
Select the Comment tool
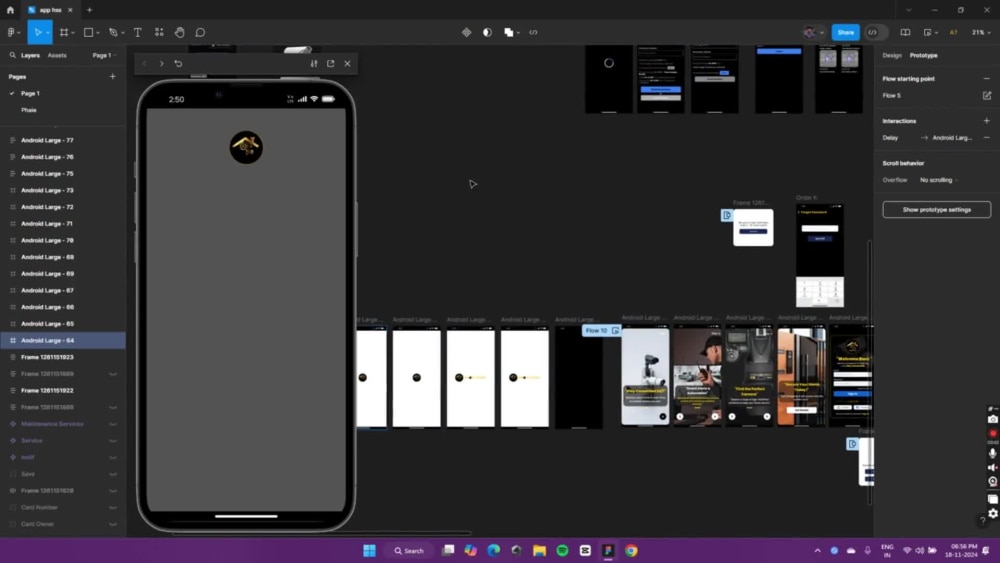[x=200, y=33]
